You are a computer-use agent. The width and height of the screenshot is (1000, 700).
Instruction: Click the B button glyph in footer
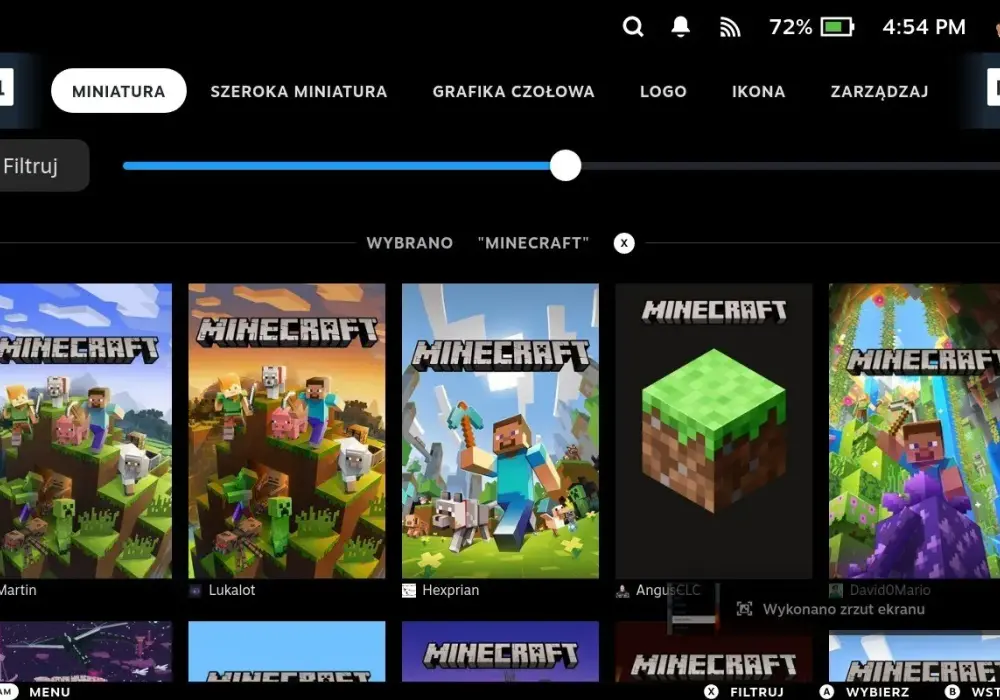(x=953, y=692)
